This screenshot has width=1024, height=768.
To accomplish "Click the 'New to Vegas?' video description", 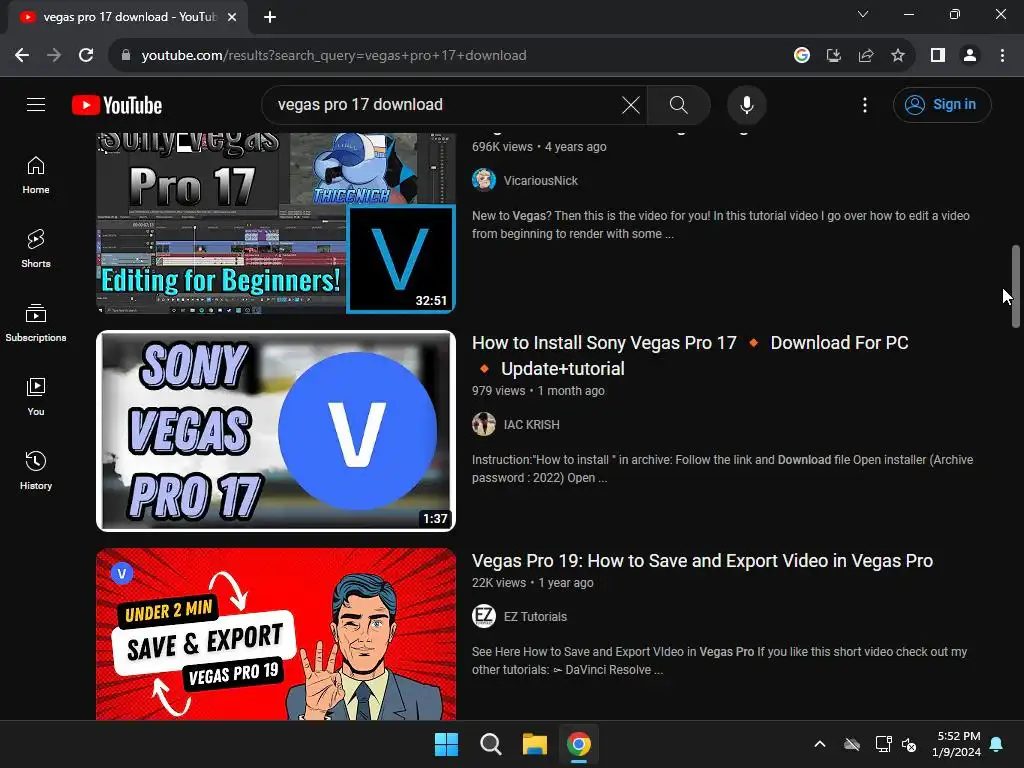I will click(x=721, y=225).
